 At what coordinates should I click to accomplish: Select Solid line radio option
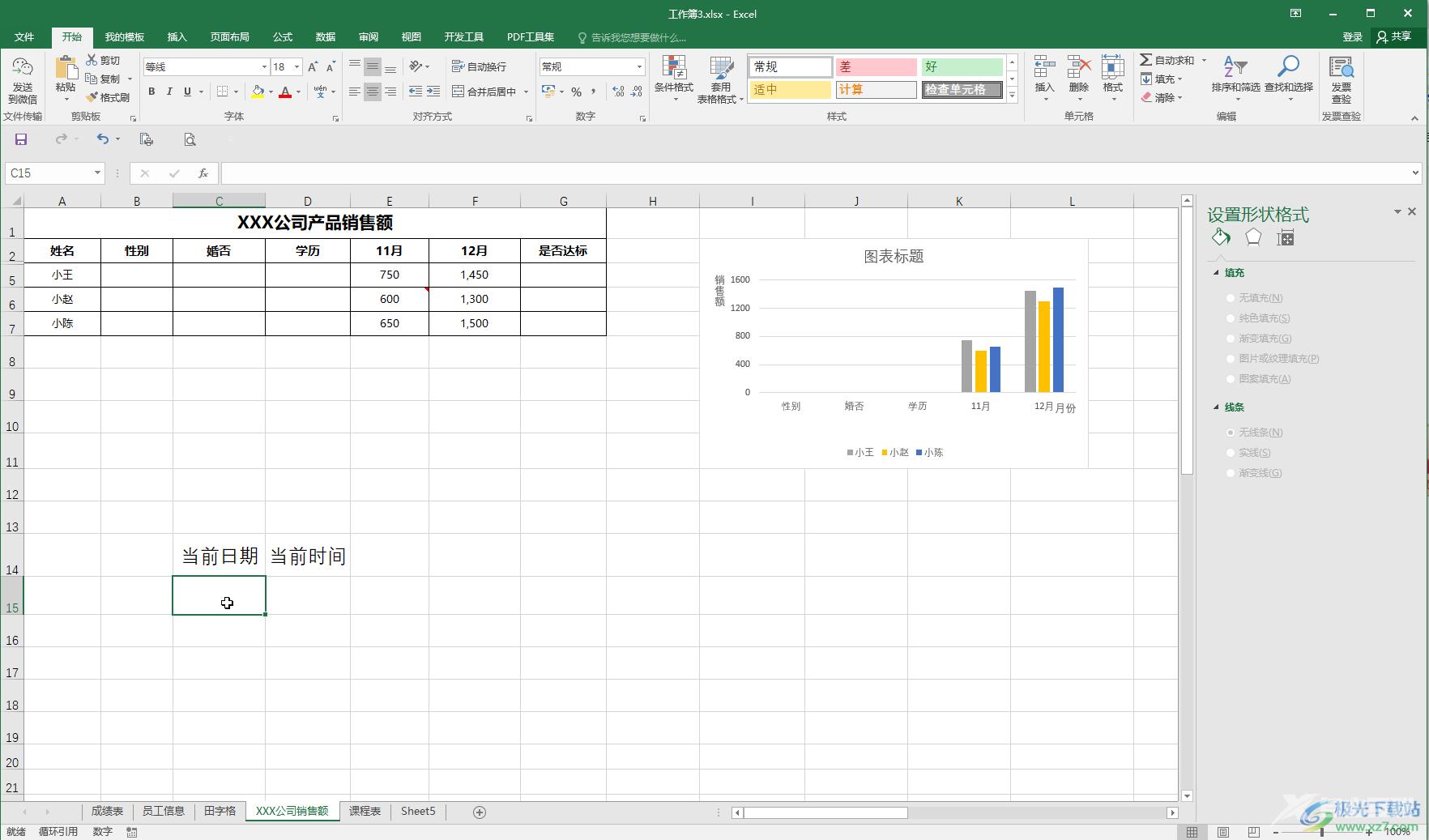1231,453
